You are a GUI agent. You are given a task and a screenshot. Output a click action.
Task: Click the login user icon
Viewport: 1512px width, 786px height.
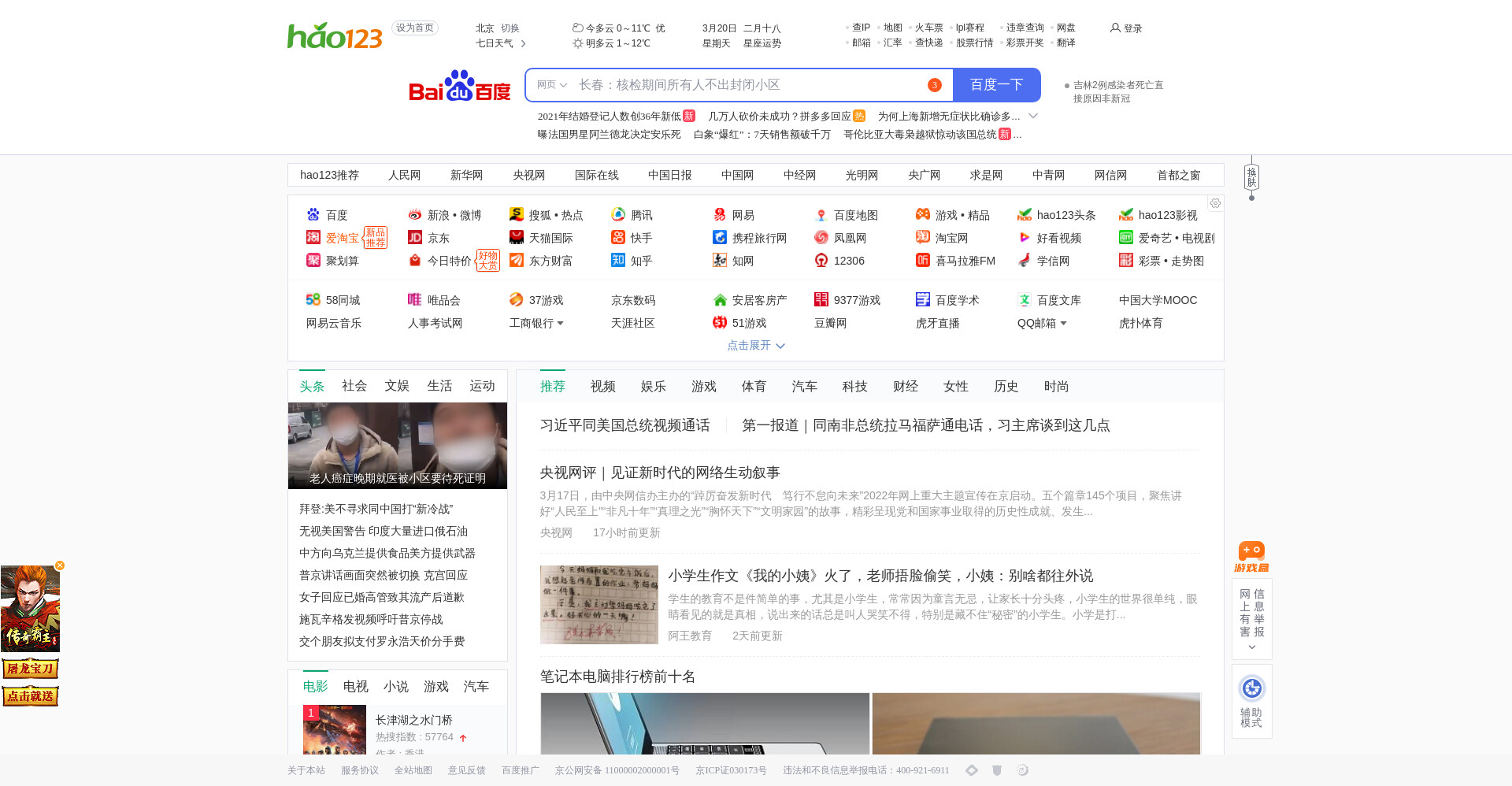click(x=1115, y=28)
